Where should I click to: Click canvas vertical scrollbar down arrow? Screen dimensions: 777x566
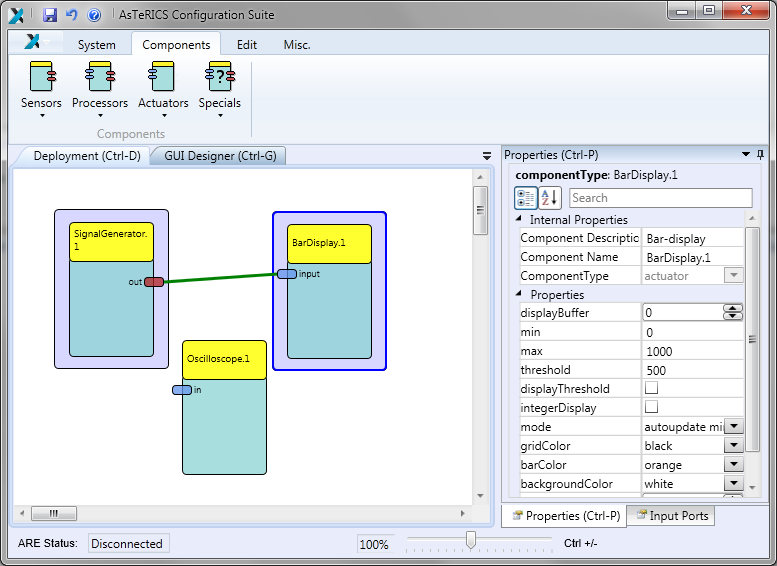tap(480, 496)
